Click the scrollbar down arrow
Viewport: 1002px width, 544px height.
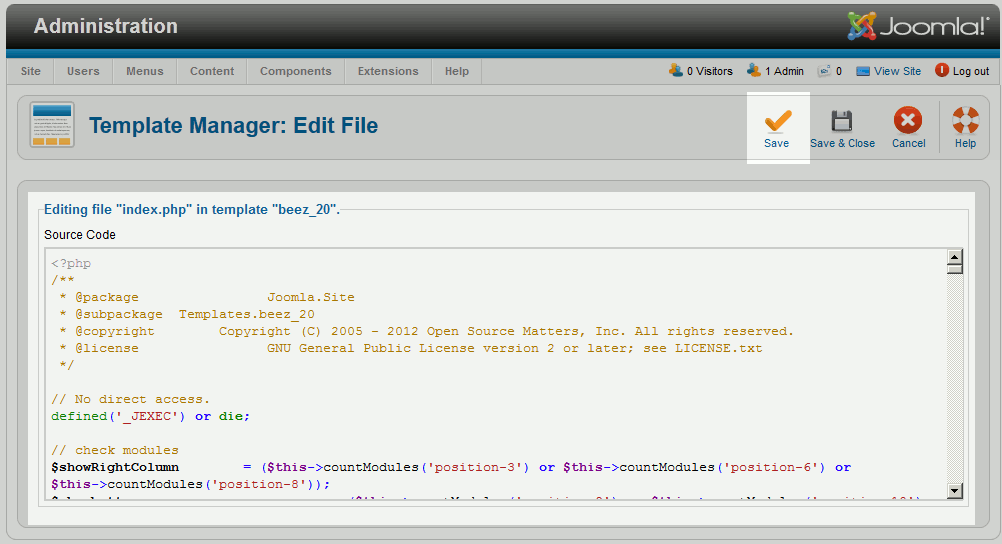(955, 491)
